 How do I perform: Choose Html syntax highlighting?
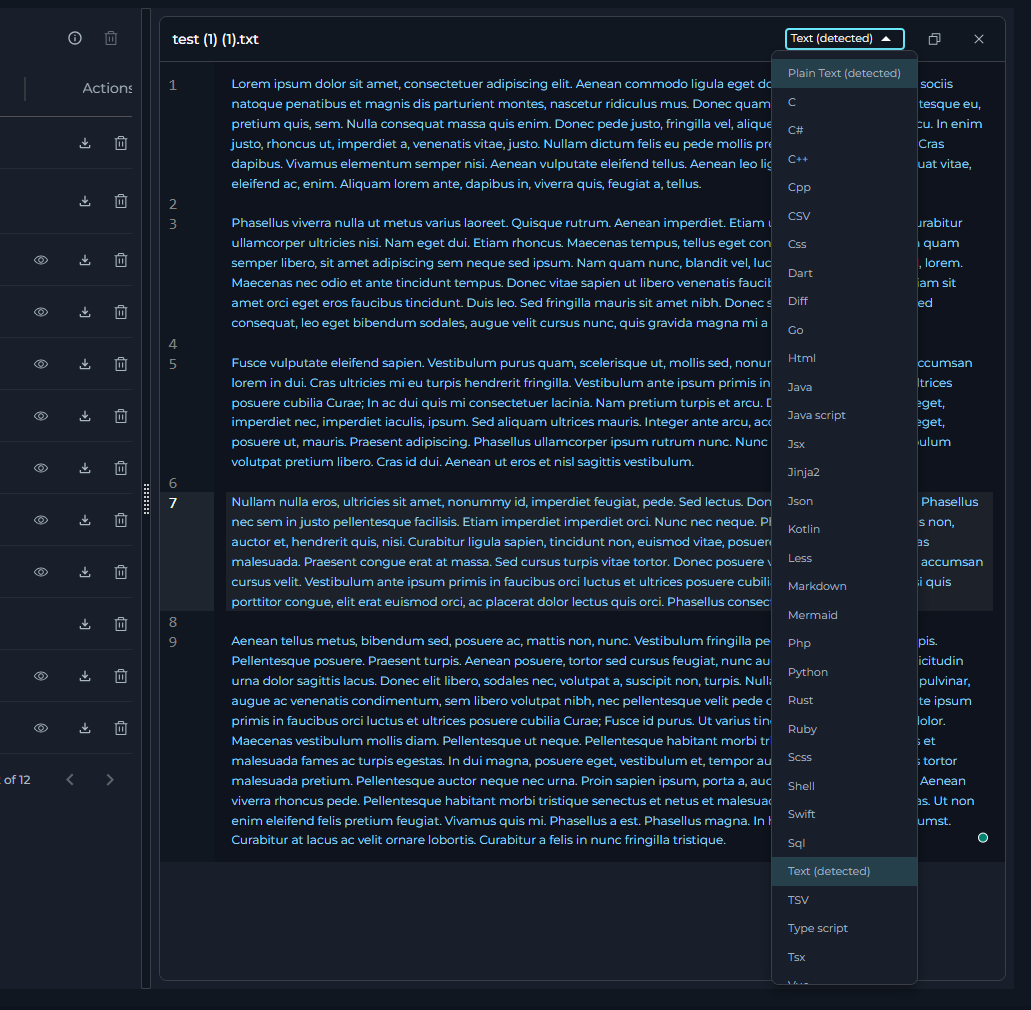pos(844,358)
